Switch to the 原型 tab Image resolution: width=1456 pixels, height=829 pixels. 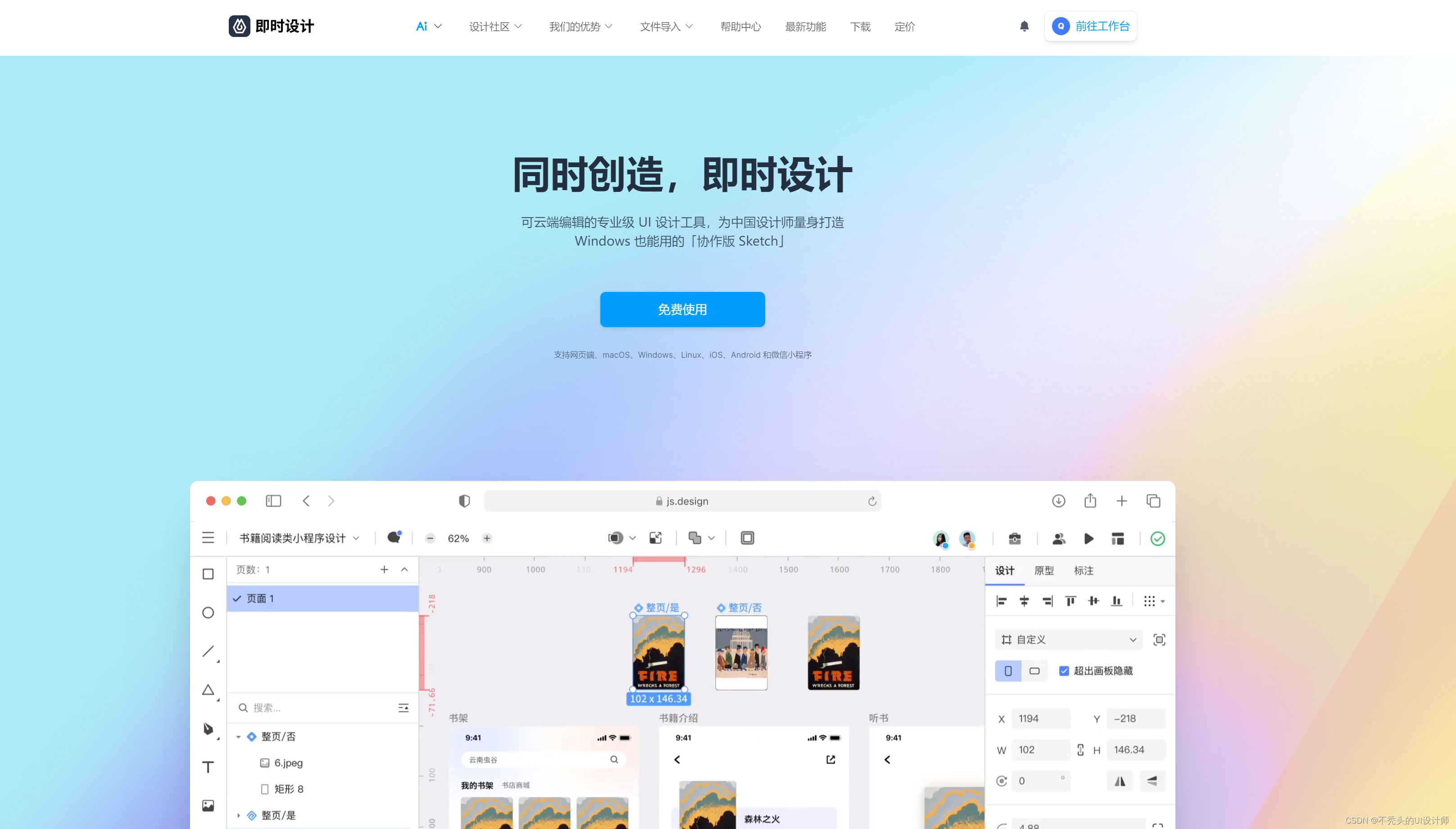pos(1043,570)
